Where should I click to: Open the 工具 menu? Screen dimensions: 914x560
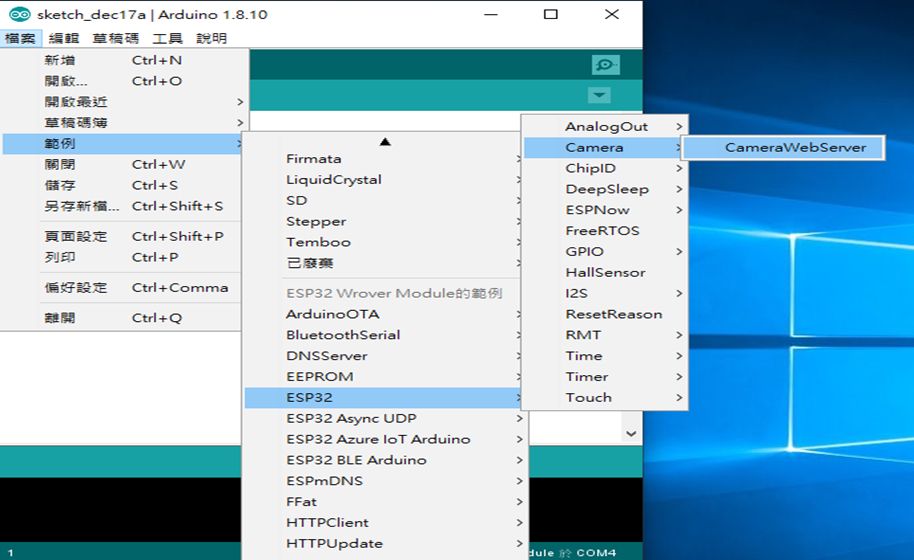(x=167, y=38)
